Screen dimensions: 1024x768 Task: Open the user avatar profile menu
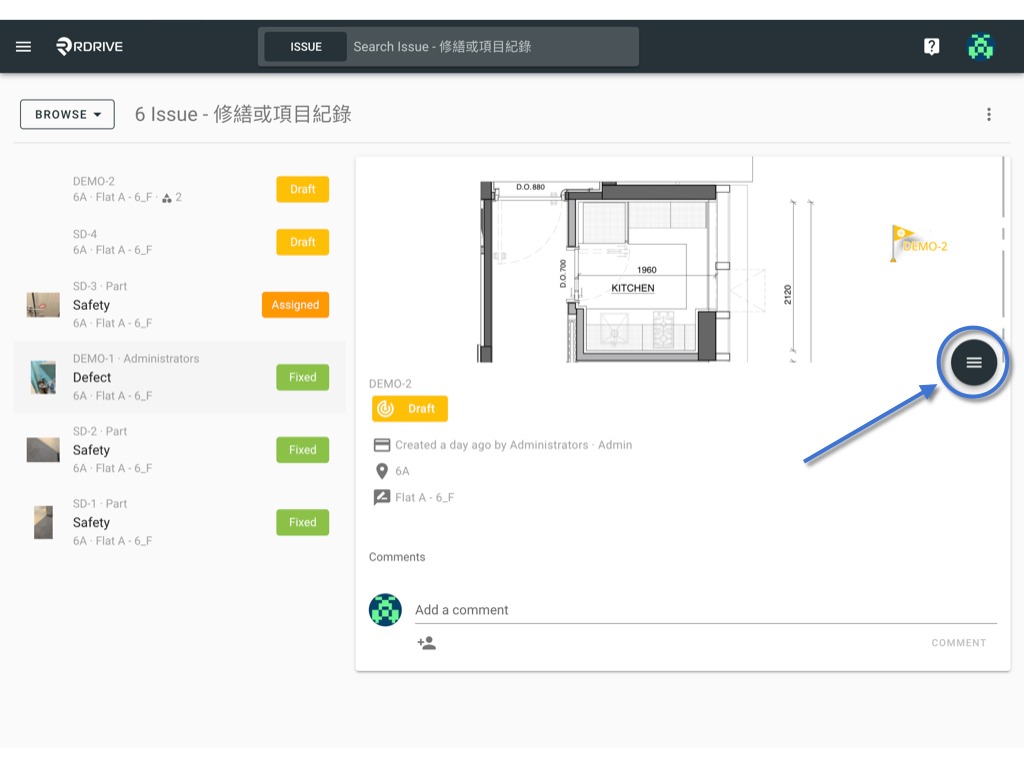pos(980,46)
